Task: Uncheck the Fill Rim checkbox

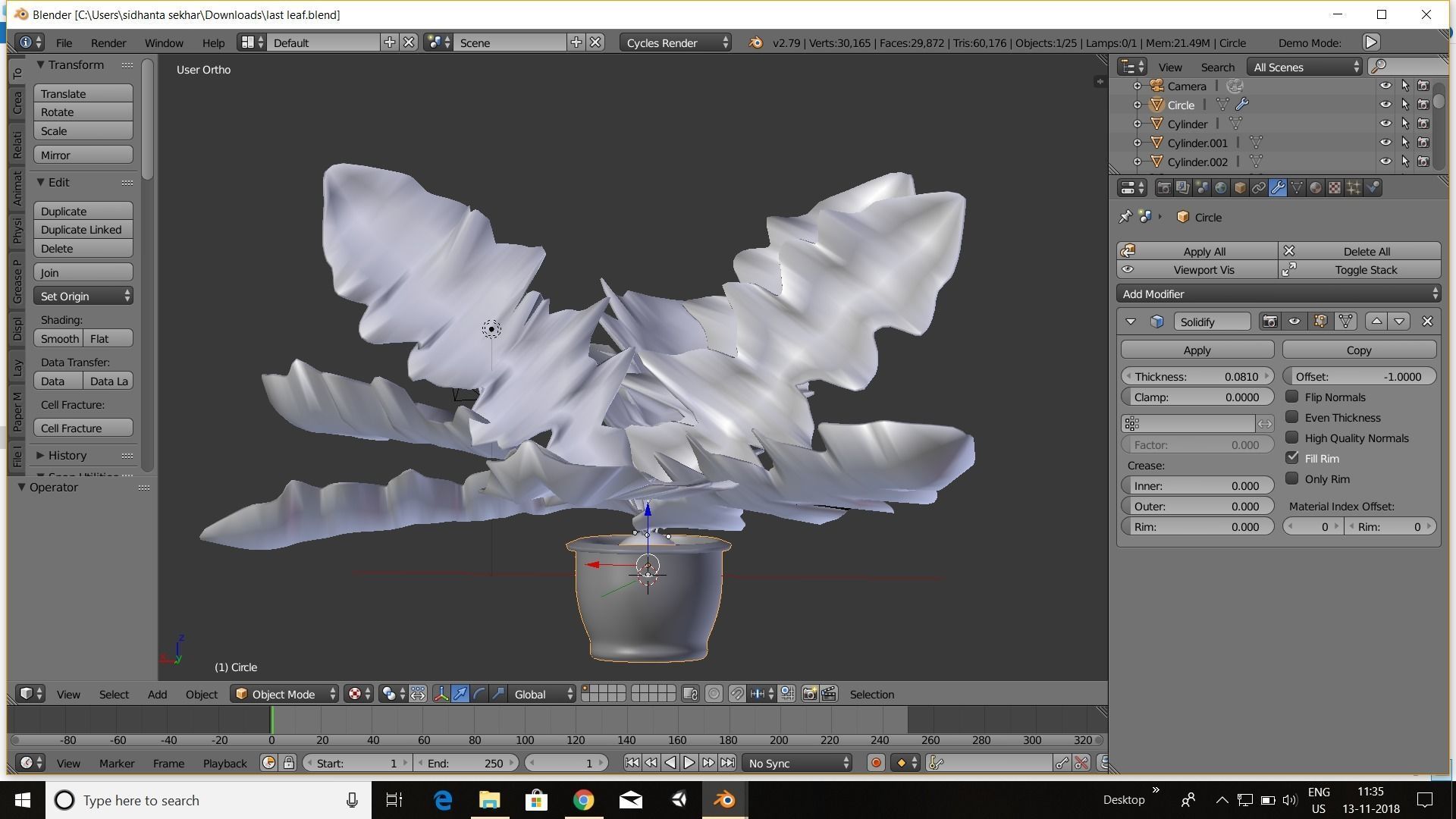Action: (x=1292, y=458)
